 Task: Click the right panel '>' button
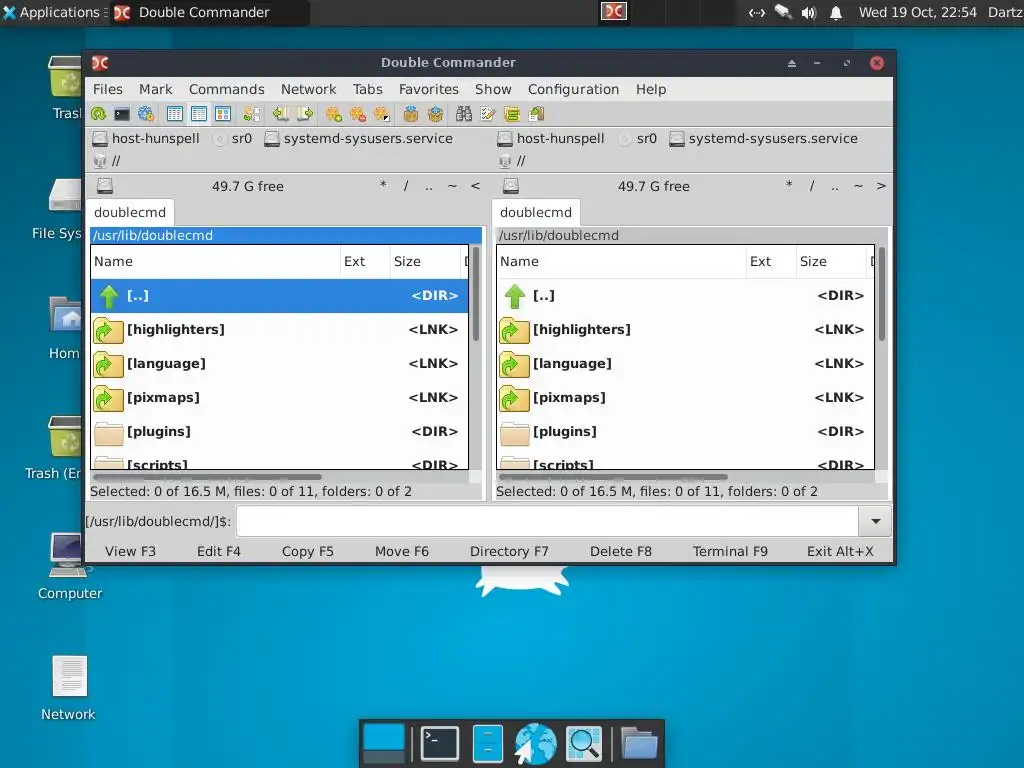(x=881, y=186)
